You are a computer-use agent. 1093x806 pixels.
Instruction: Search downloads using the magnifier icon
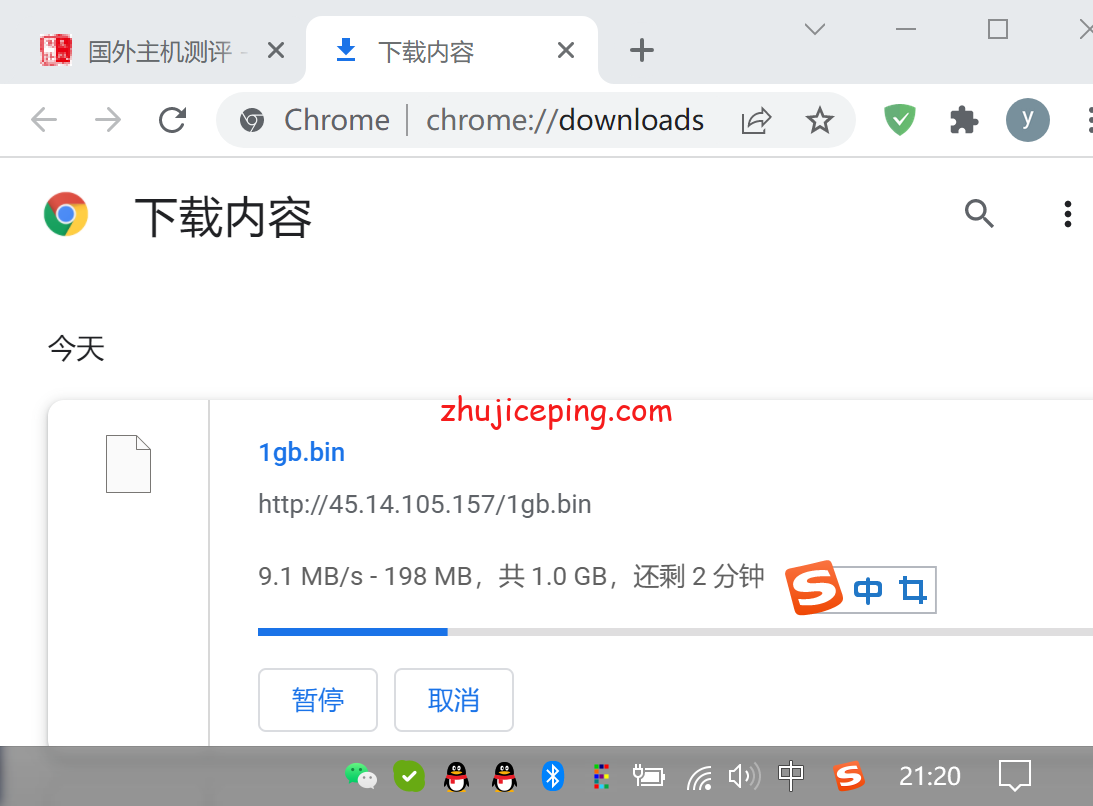(979, 213)
